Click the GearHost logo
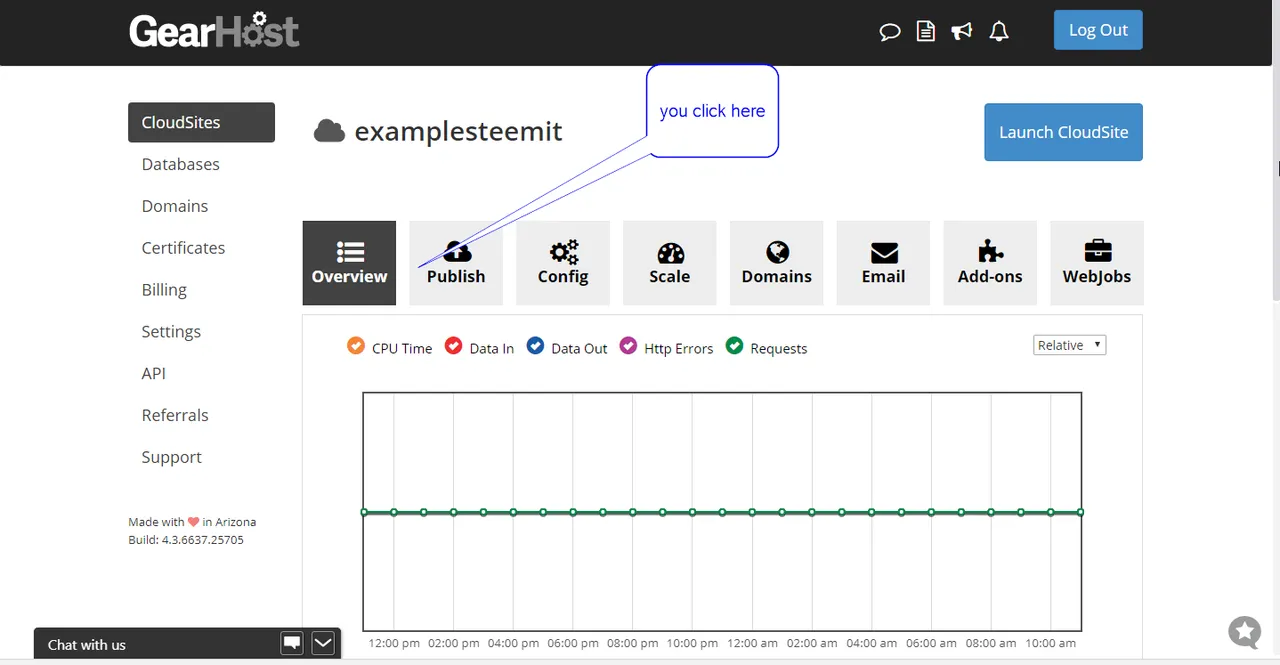Viewport: 1280px width, 665px height. click(214, 30)
